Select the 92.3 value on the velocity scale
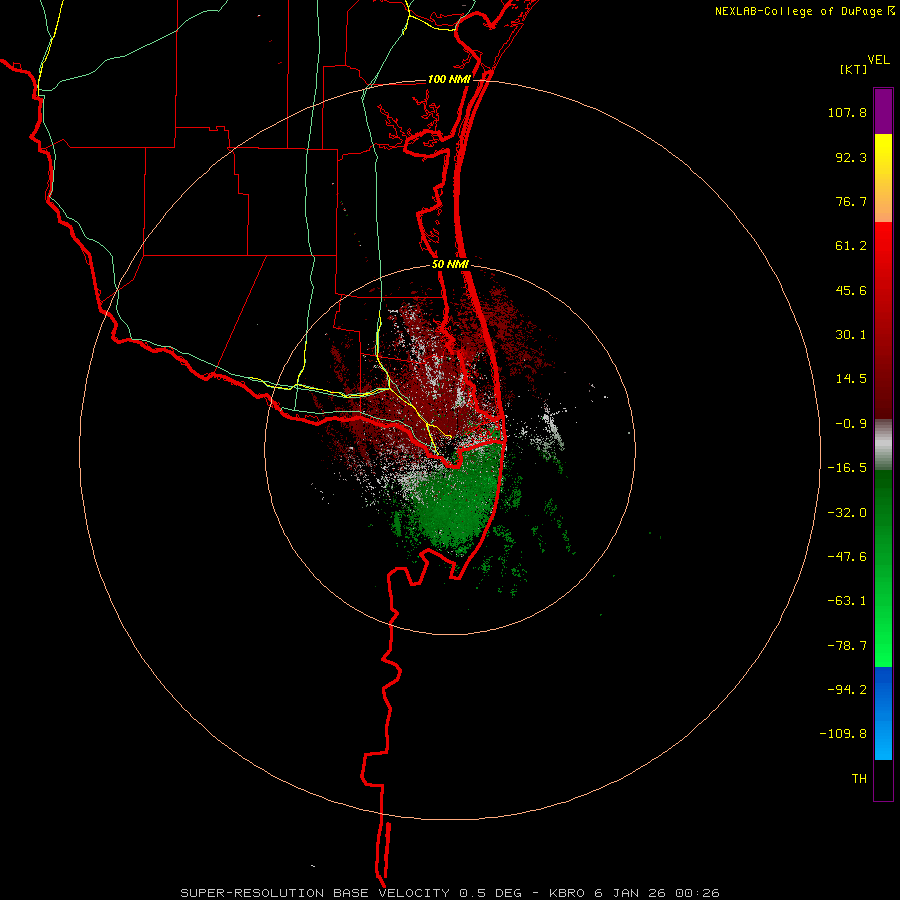 click(x=851, y=157)
